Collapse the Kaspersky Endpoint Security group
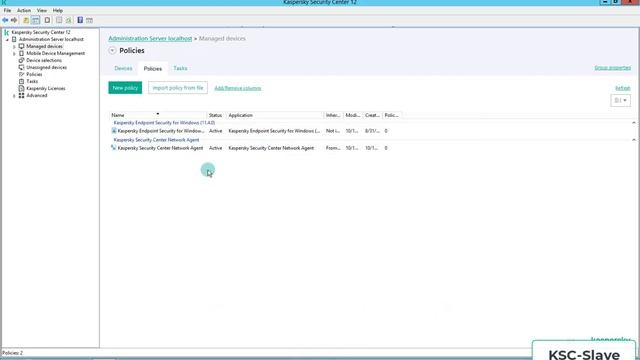The image size is (640, 360). click(x=633, y=122)
